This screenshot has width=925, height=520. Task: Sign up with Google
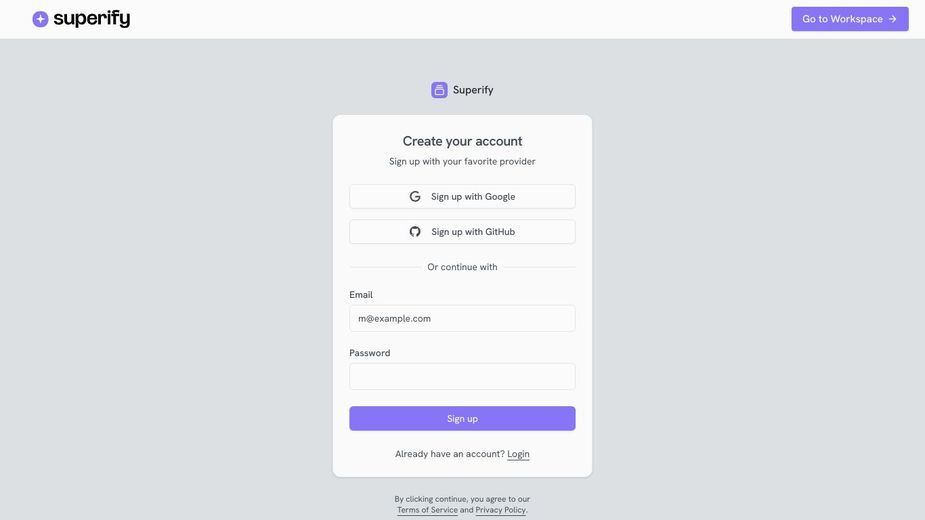tap(462, 197)
